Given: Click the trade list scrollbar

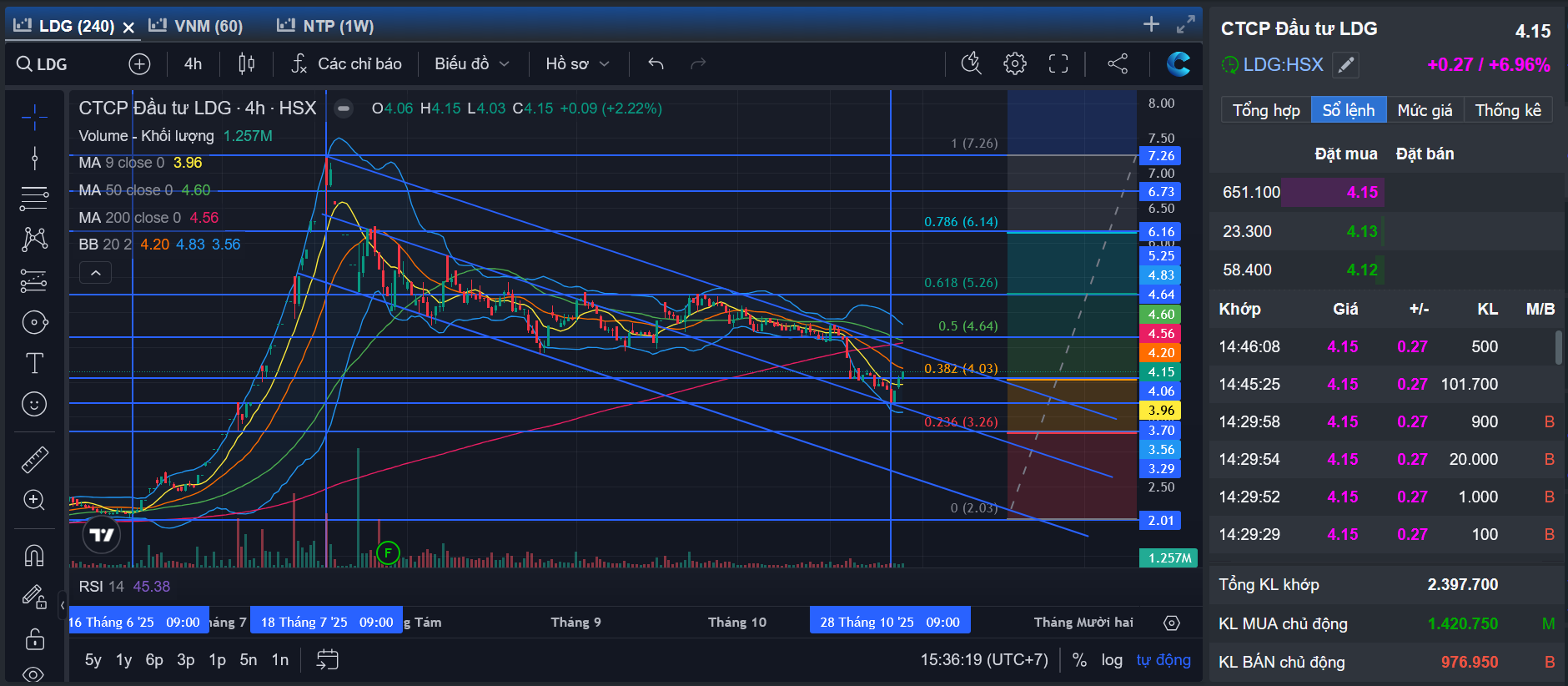Looking at the screenshot, I should [x=1558, y=347].
